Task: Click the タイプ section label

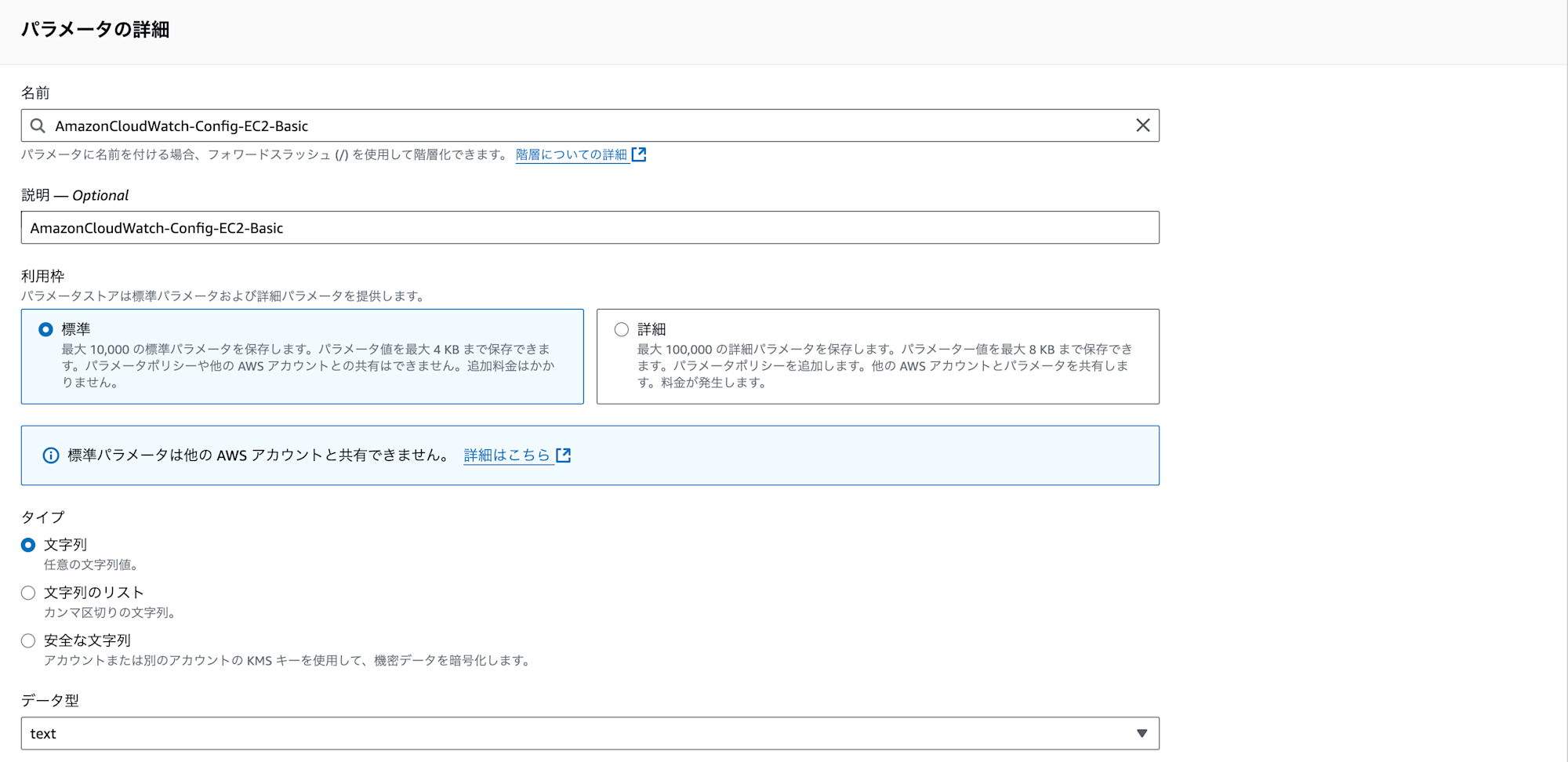Action: pyautogui.click(x=43, y=517)
